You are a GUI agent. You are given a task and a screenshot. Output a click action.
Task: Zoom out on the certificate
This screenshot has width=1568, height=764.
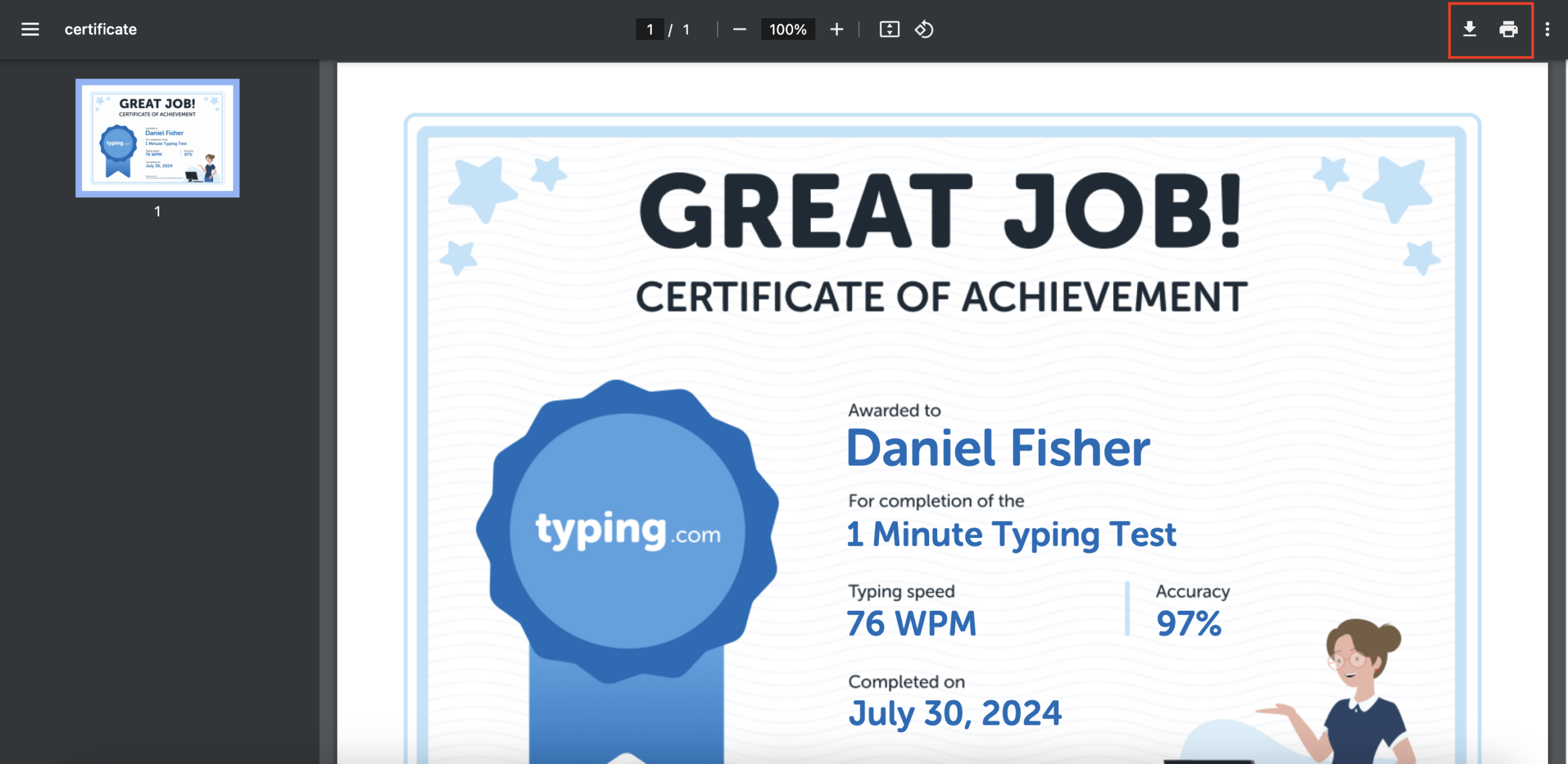(x=741, y=29)
